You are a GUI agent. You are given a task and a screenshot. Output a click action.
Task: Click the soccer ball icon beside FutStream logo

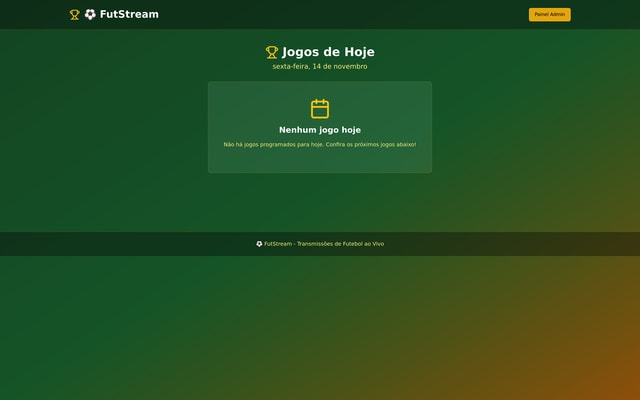[x=90, y=15]
